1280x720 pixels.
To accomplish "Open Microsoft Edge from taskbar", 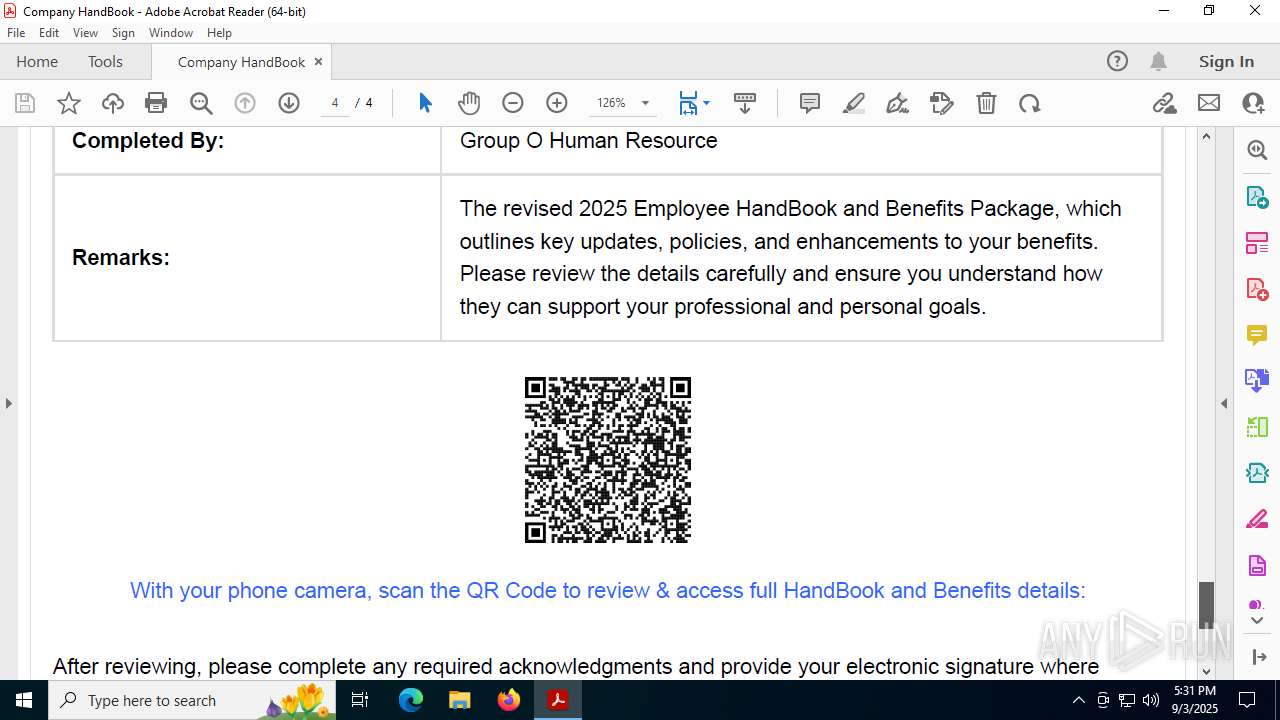I will coord(411,700).
